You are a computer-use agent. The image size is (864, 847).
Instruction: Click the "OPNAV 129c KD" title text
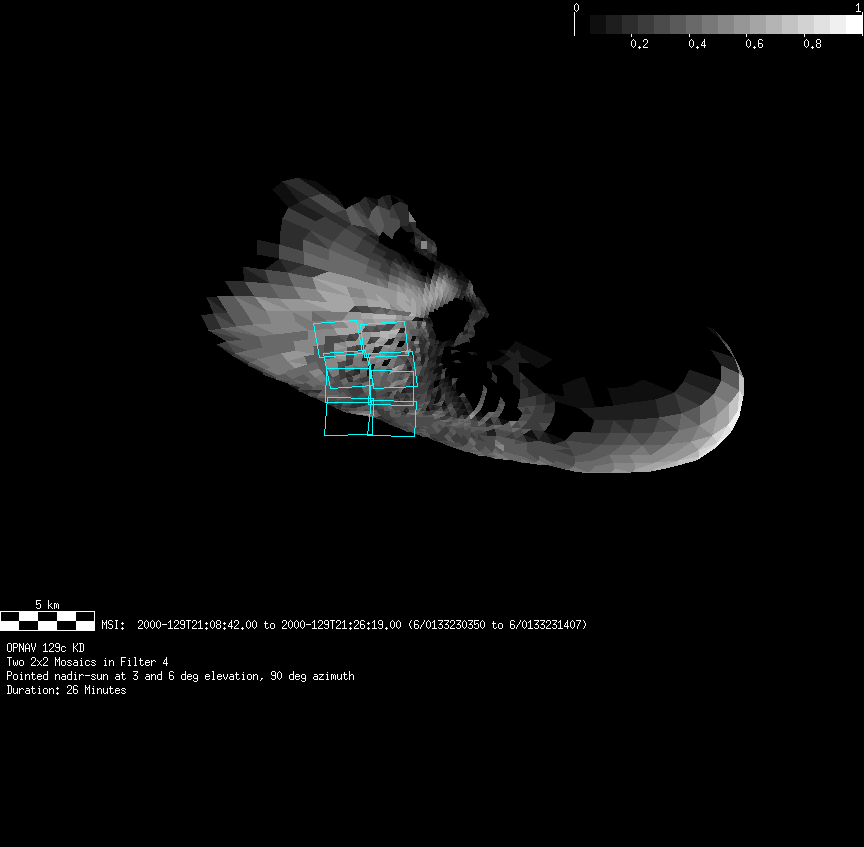click(x=45, y=648)
